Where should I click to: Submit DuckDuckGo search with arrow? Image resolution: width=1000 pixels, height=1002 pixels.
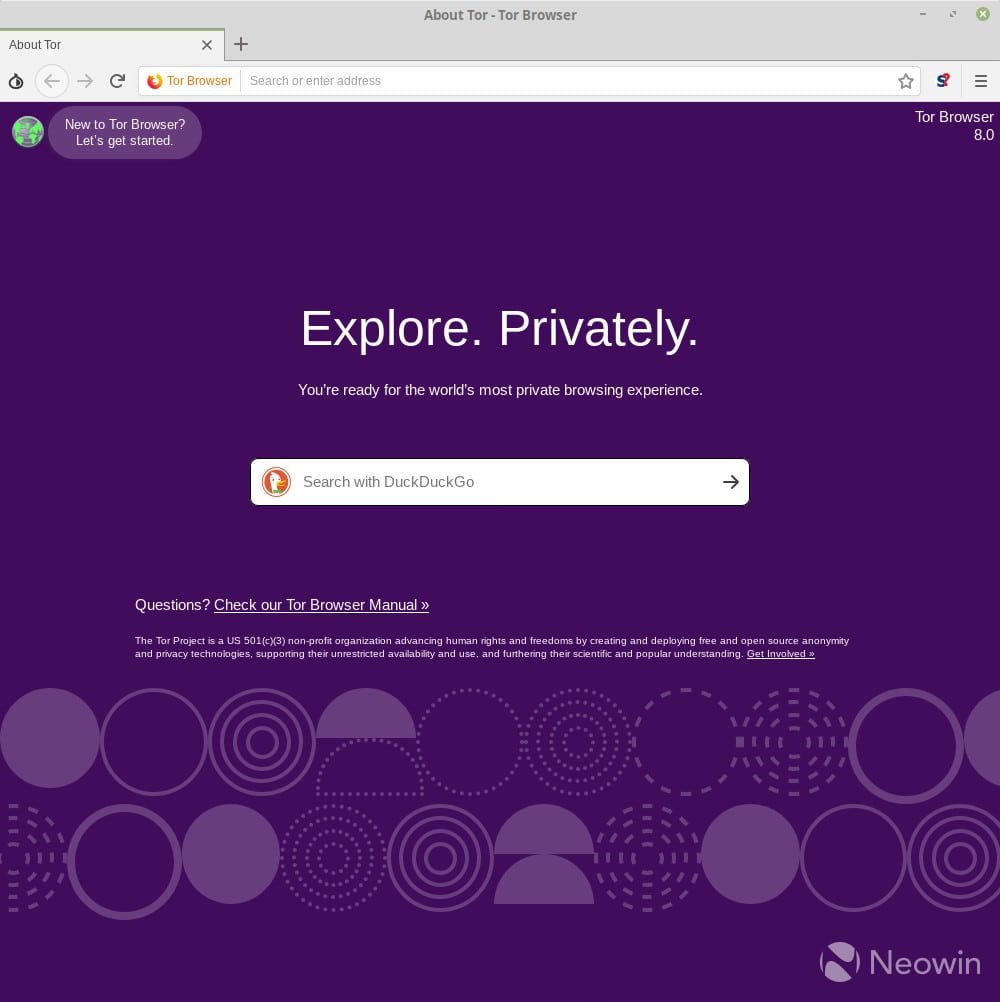[730, 482]
